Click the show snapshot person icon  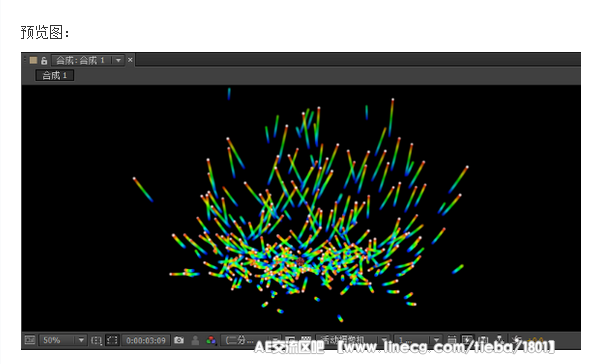pyautogui.click(x=195, y=340)
